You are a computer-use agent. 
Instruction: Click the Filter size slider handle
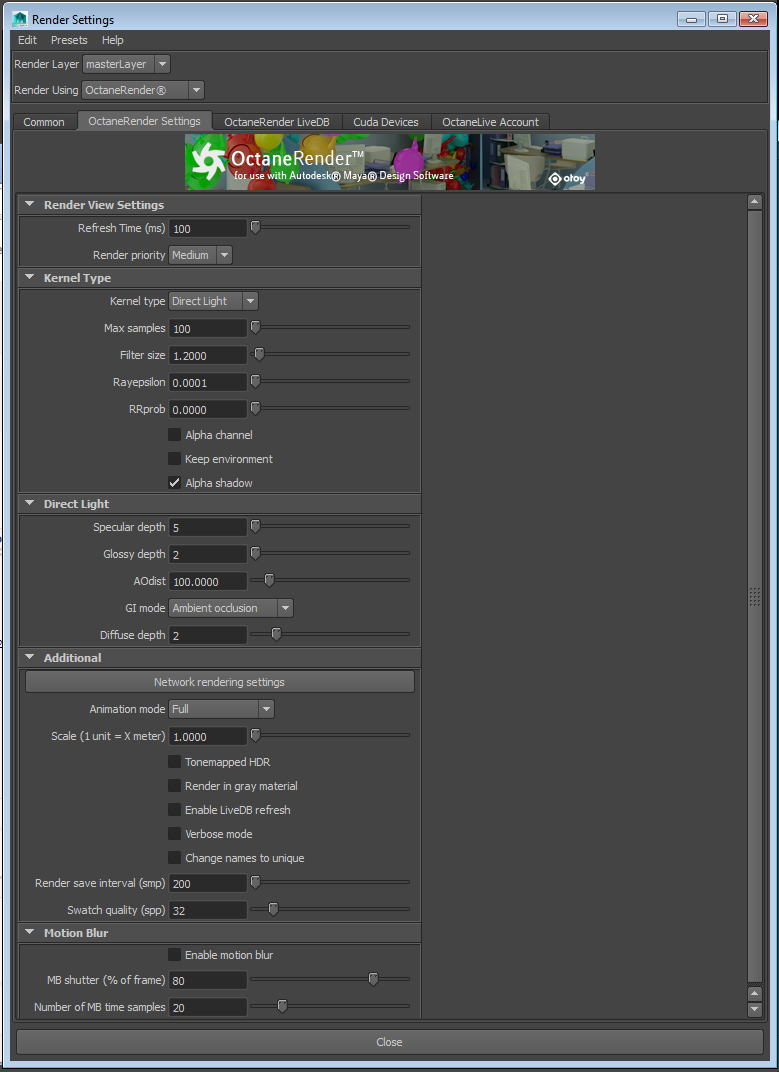coord(259,354)
